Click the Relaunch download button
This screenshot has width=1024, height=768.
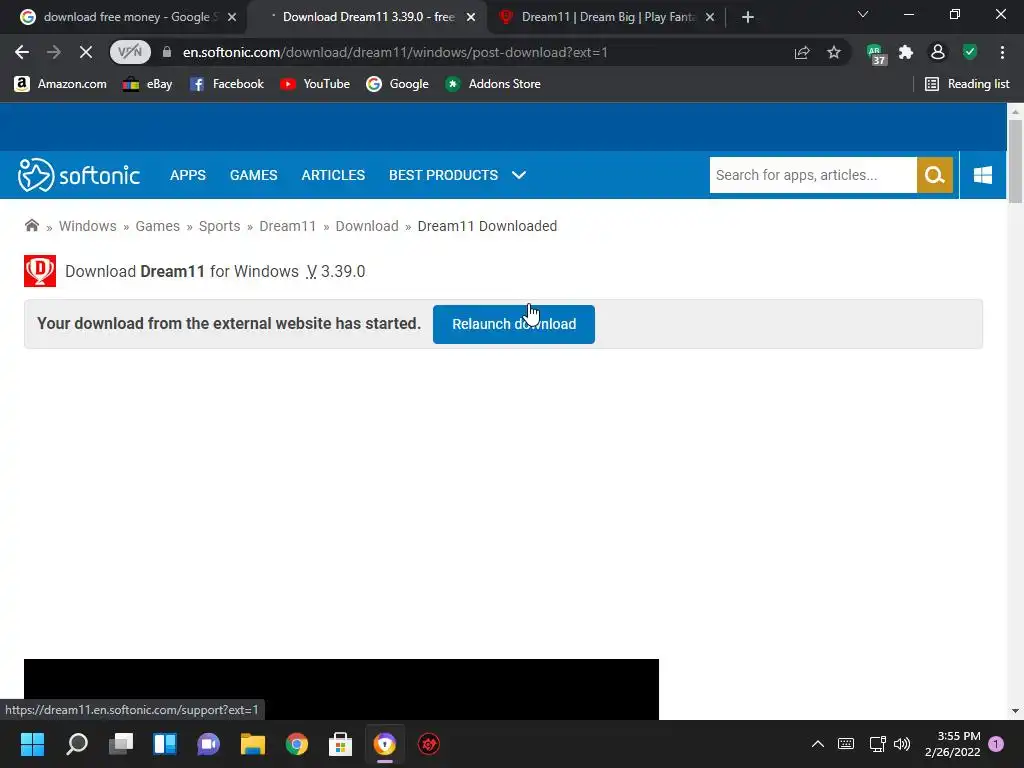coord(514,324)
